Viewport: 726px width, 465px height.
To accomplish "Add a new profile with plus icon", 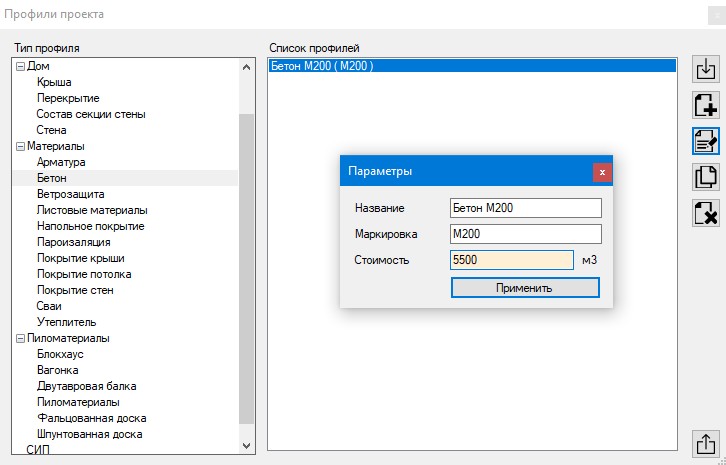I will pyautogui.click(x=706, y=105).
